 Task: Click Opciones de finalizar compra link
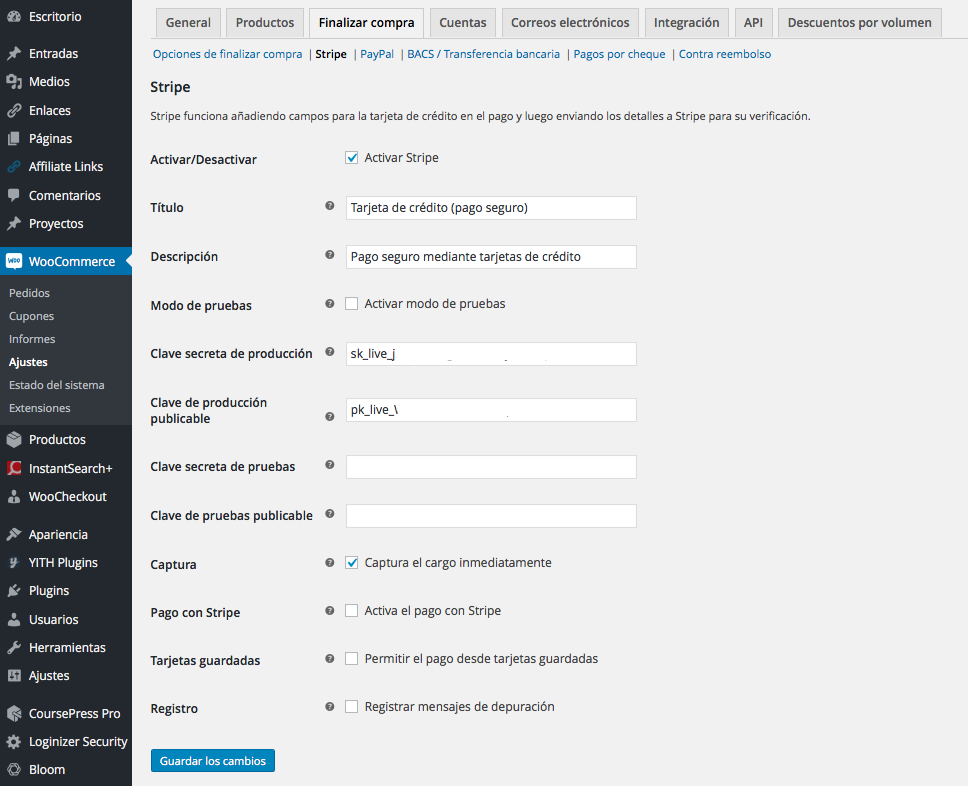pyautogui.click(x=227, y=54)
